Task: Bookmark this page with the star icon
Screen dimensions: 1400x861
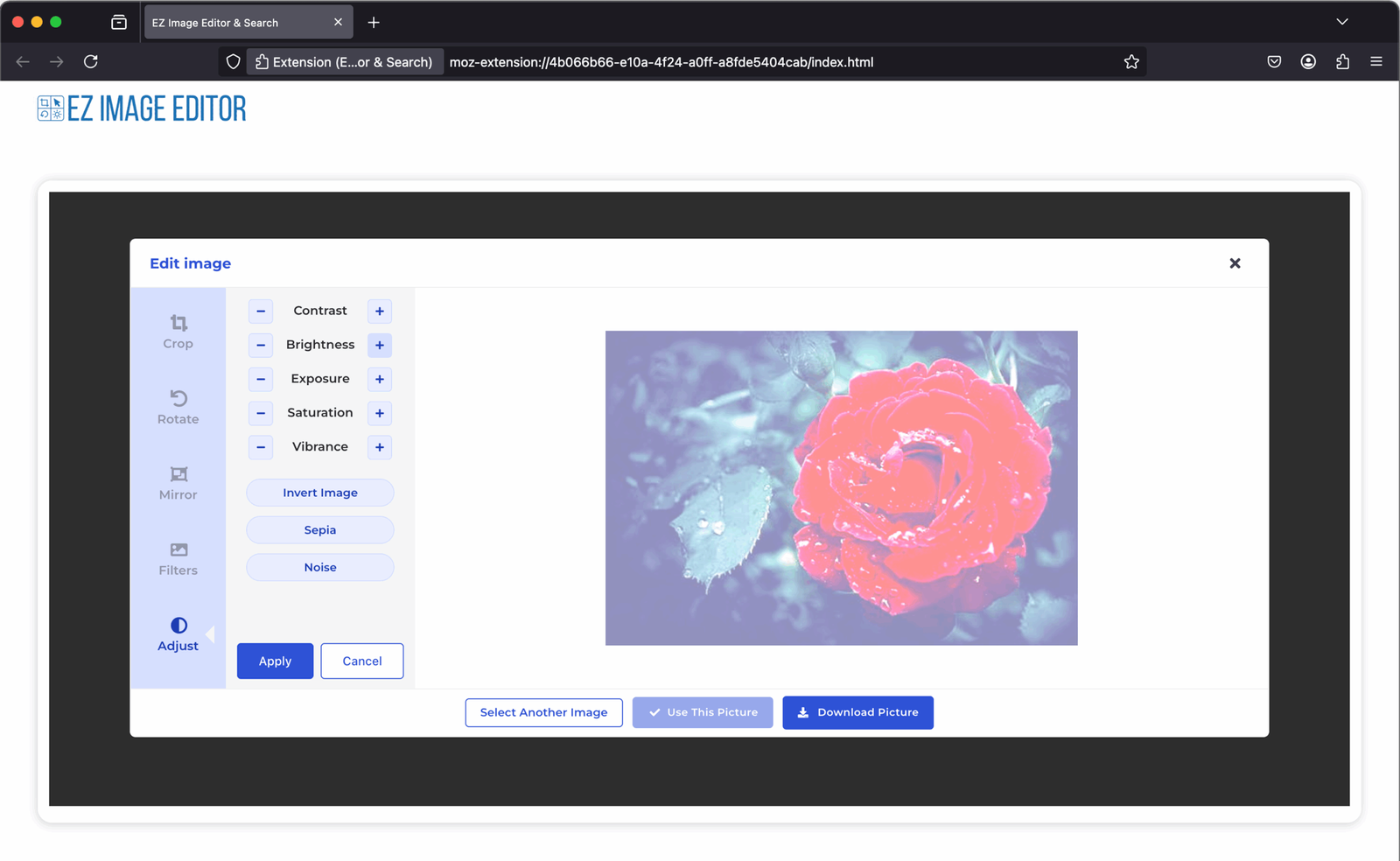Action: pyautogui.click(x=1131, y=62)
